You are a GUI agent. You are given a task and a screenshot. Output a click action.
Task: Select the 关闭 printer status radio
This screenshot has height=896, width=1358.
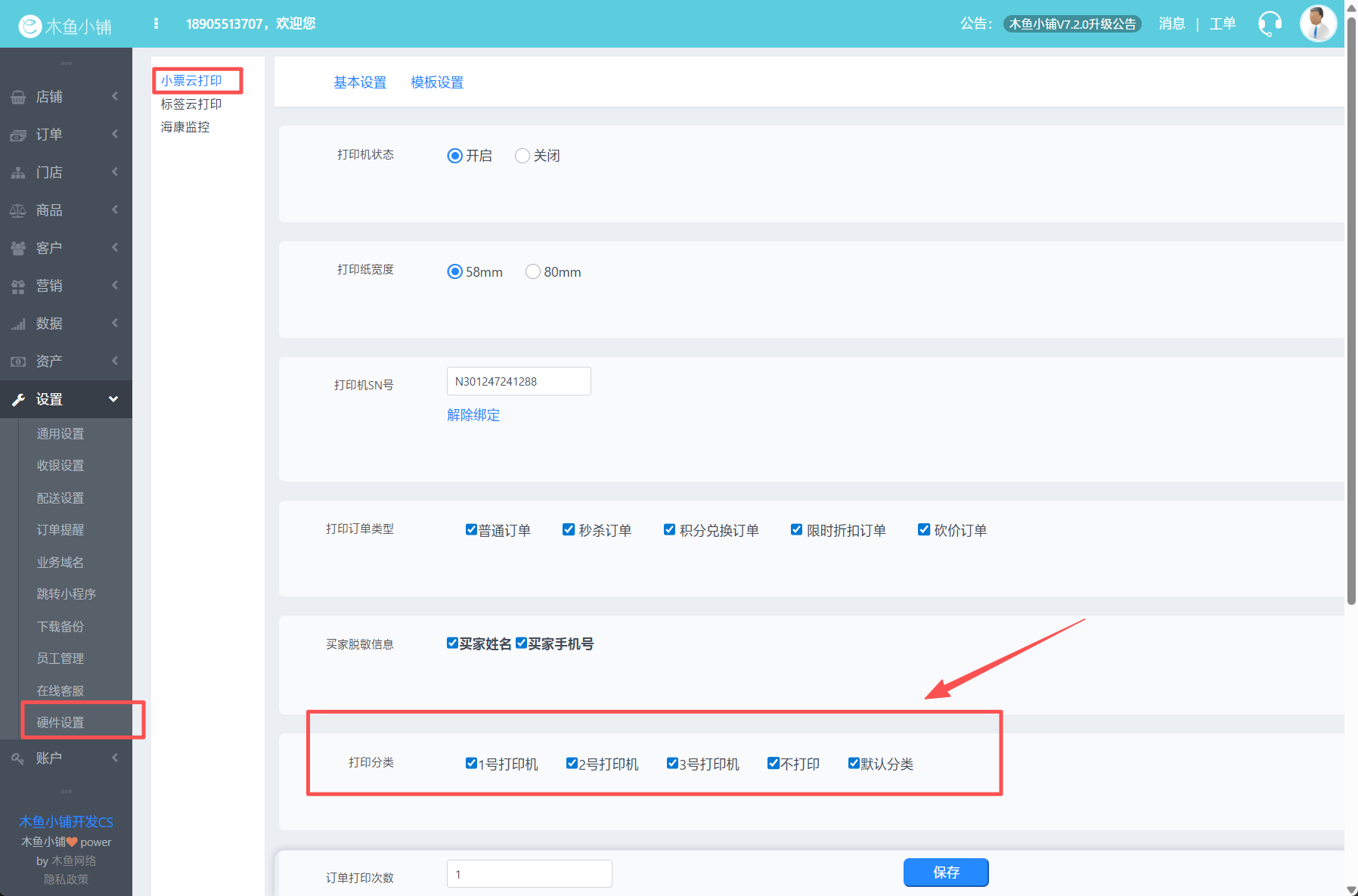tap(522, 156)
